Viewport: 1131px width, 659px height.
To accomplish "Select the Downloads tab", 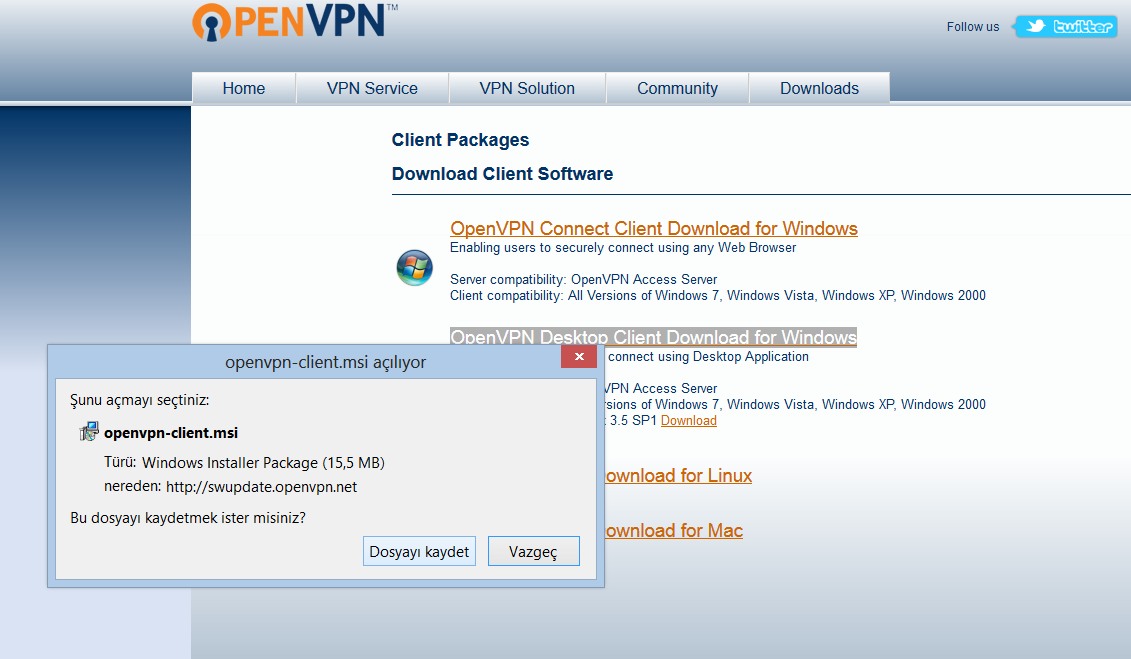I will coord(819,88).
